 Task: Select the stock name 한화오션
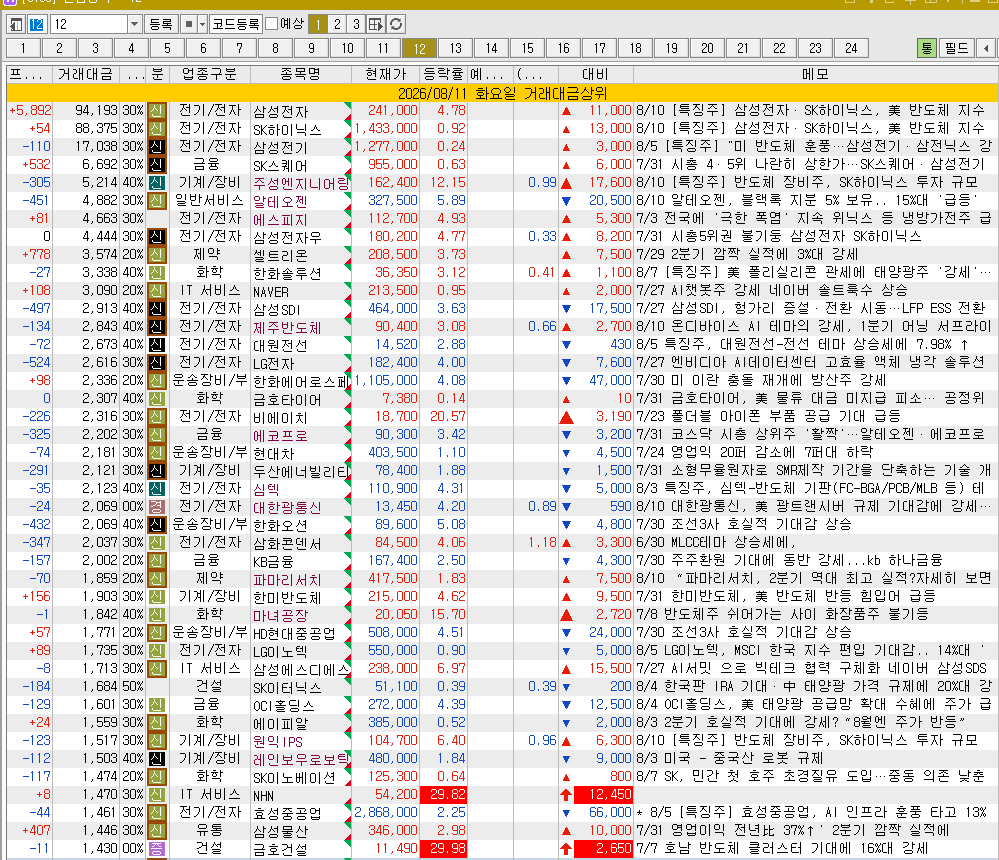point(280,526)
